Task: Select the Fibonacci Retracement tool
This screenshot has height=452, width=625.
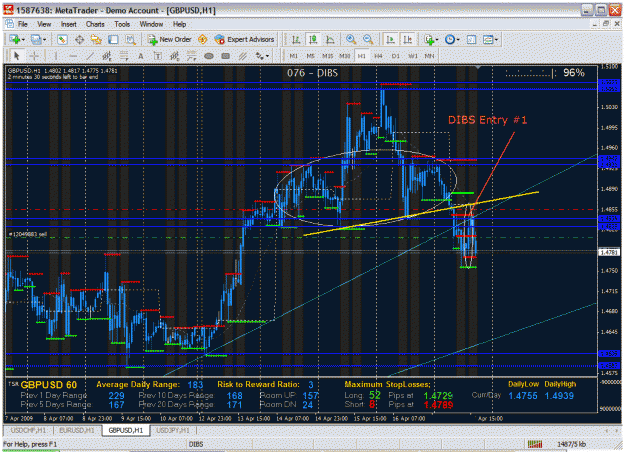Action: point(124,56)
